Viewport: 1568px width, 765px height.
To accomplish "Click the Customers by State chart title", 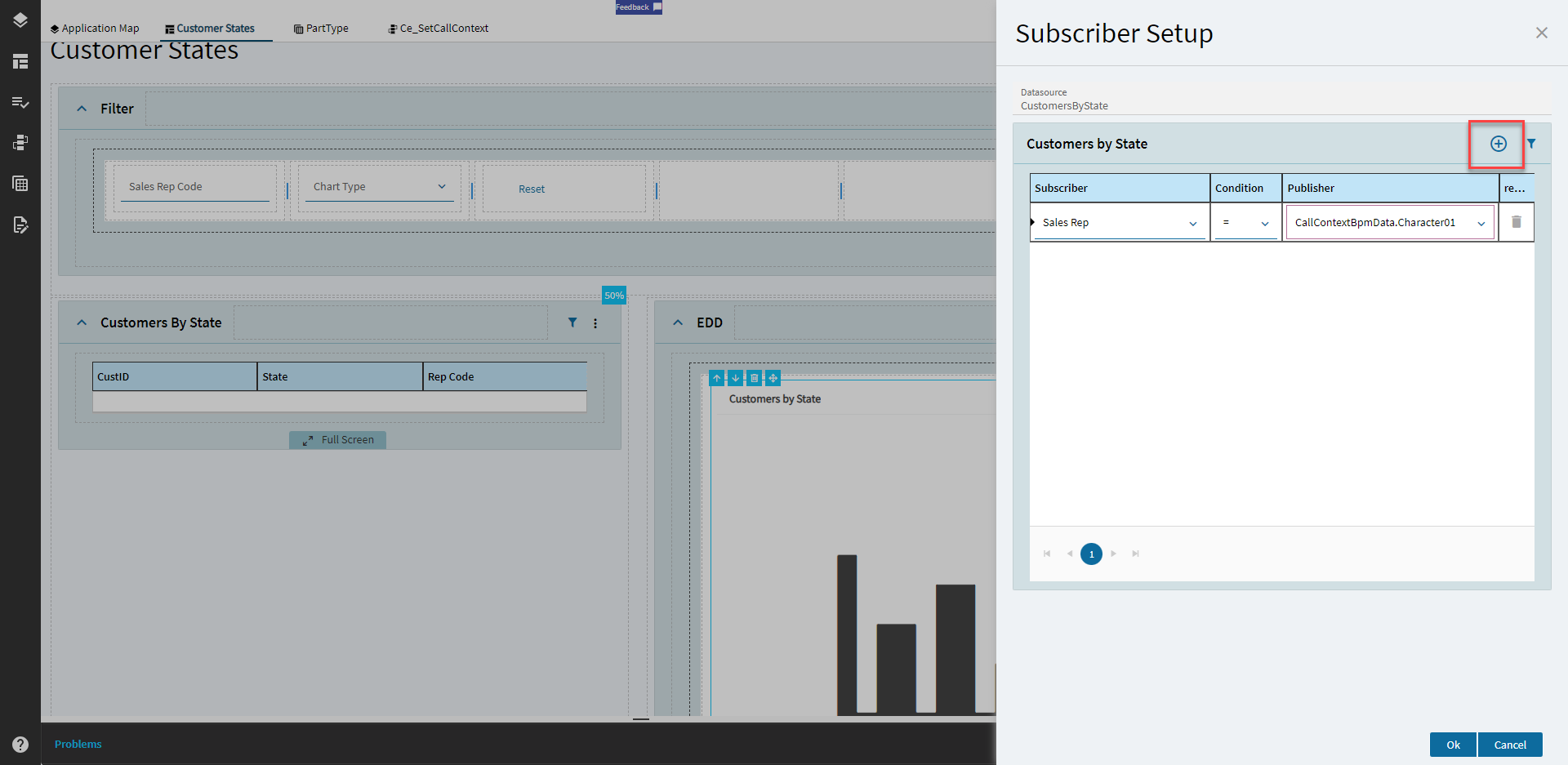I will [x=774, y=399].
